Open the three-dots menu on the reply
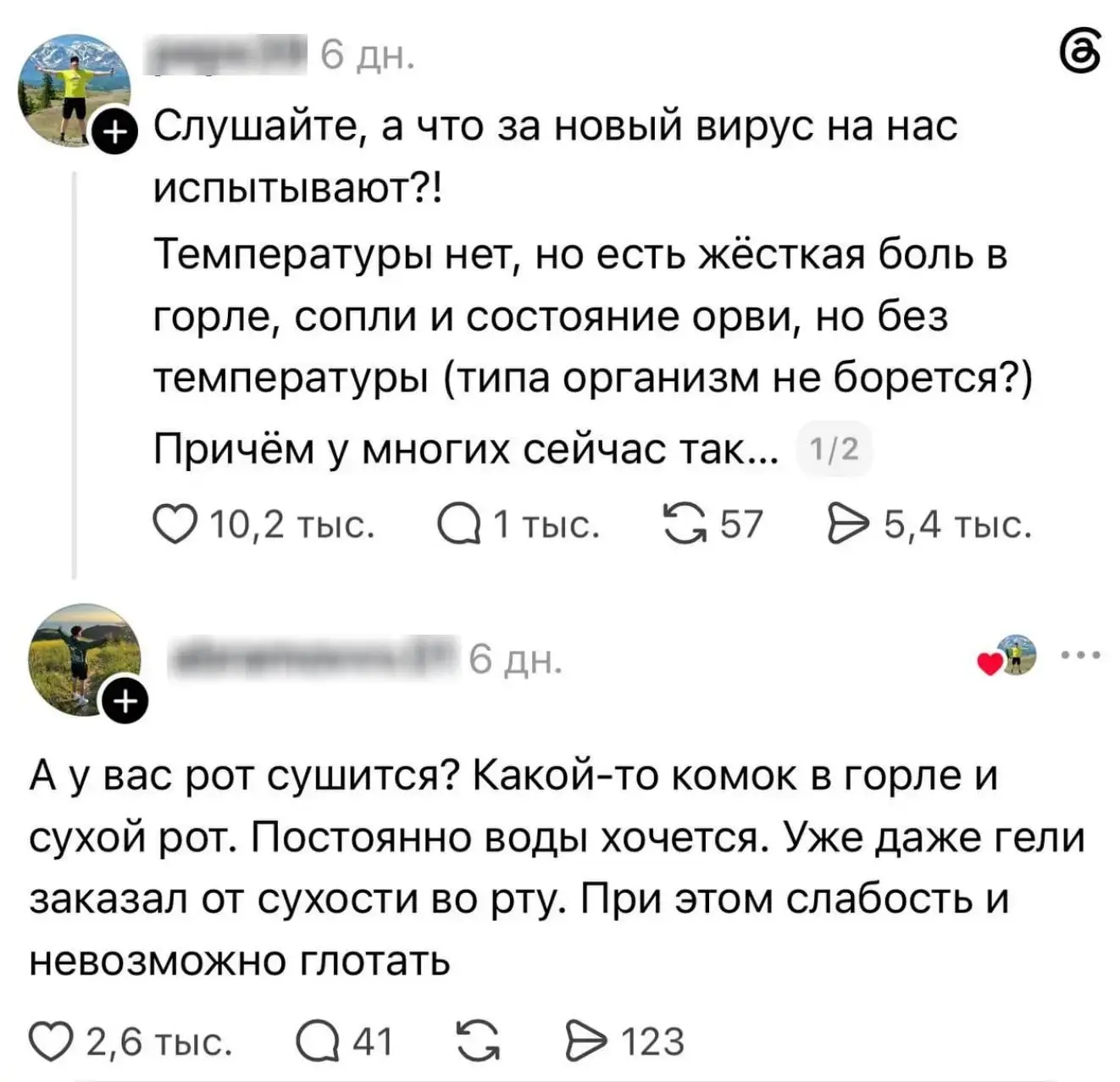 click(1080, 655)
